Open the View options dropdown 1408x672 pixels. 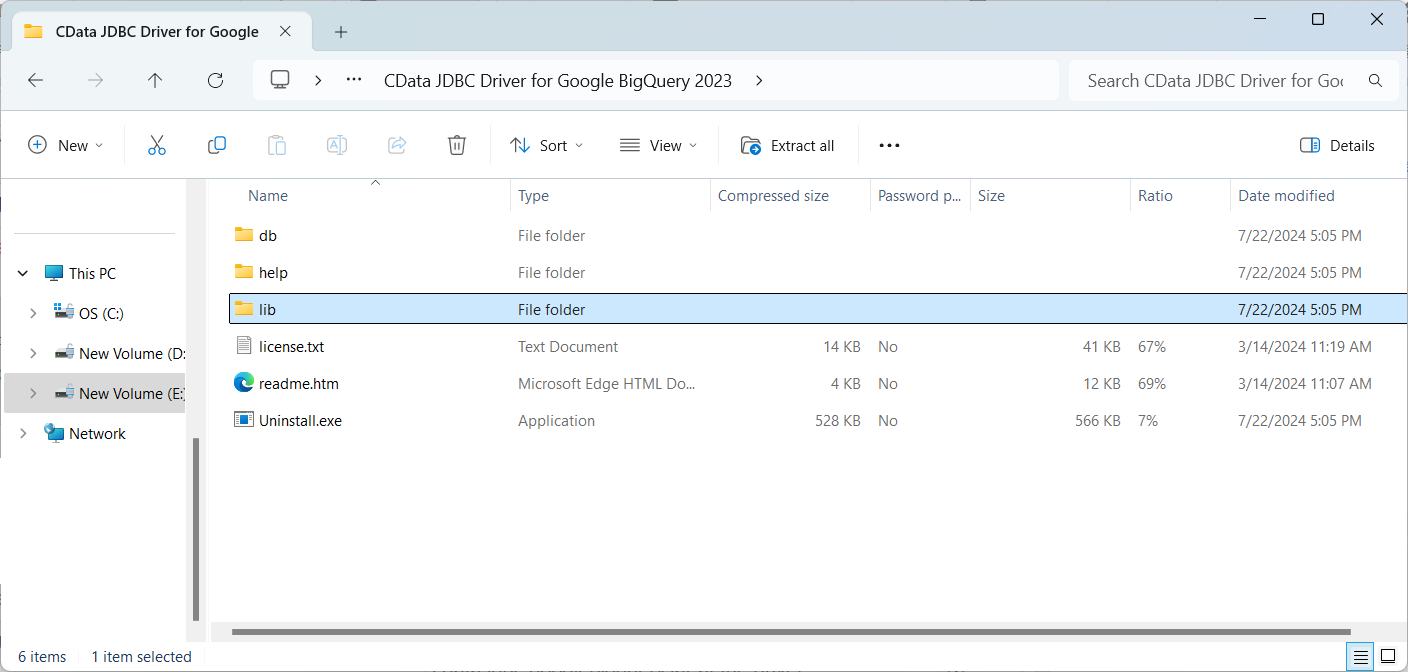click(x=658, y=145)
